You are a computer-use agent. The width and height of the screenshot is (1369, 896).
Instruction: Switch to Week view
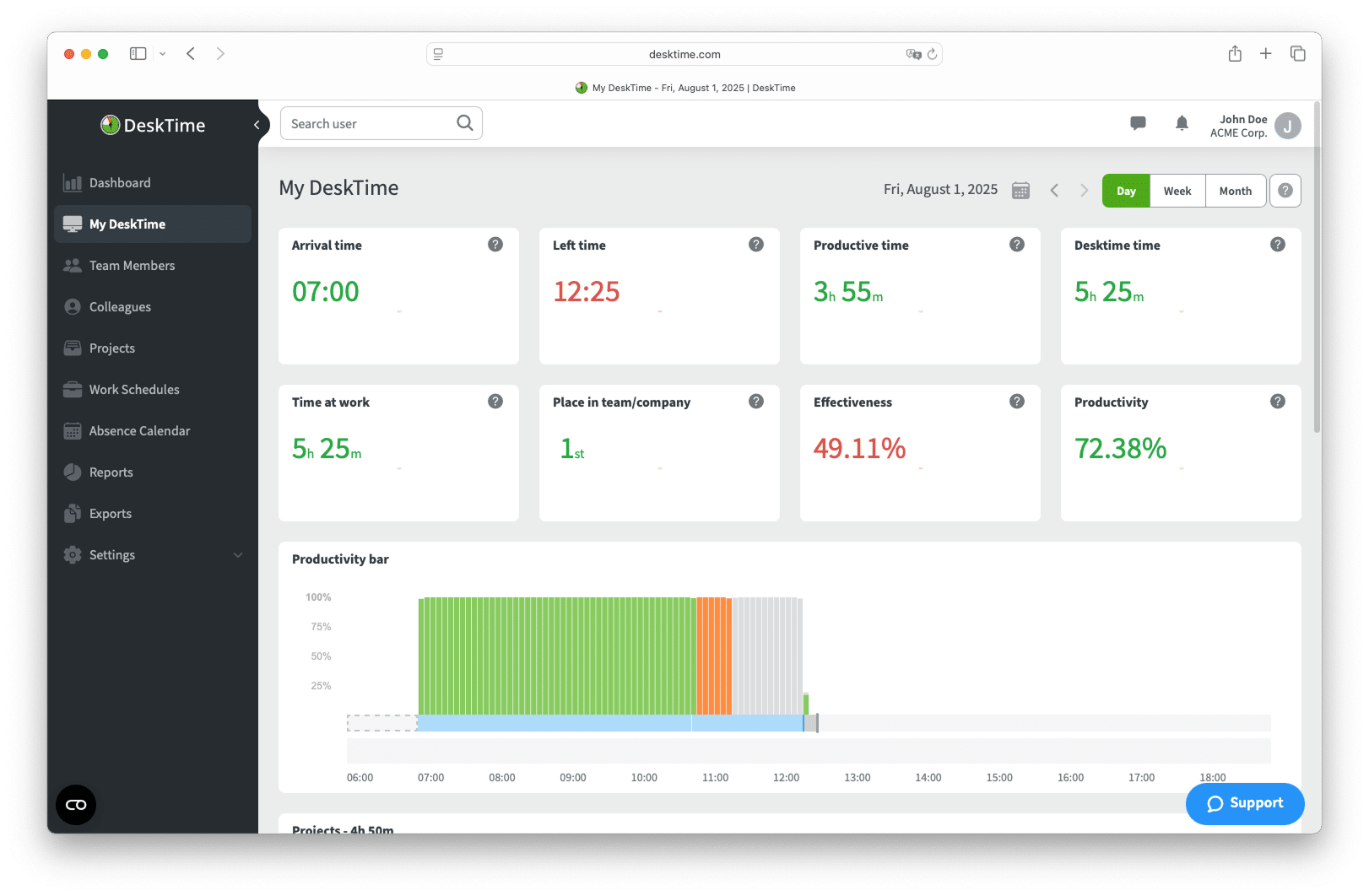click(1177, 191)
